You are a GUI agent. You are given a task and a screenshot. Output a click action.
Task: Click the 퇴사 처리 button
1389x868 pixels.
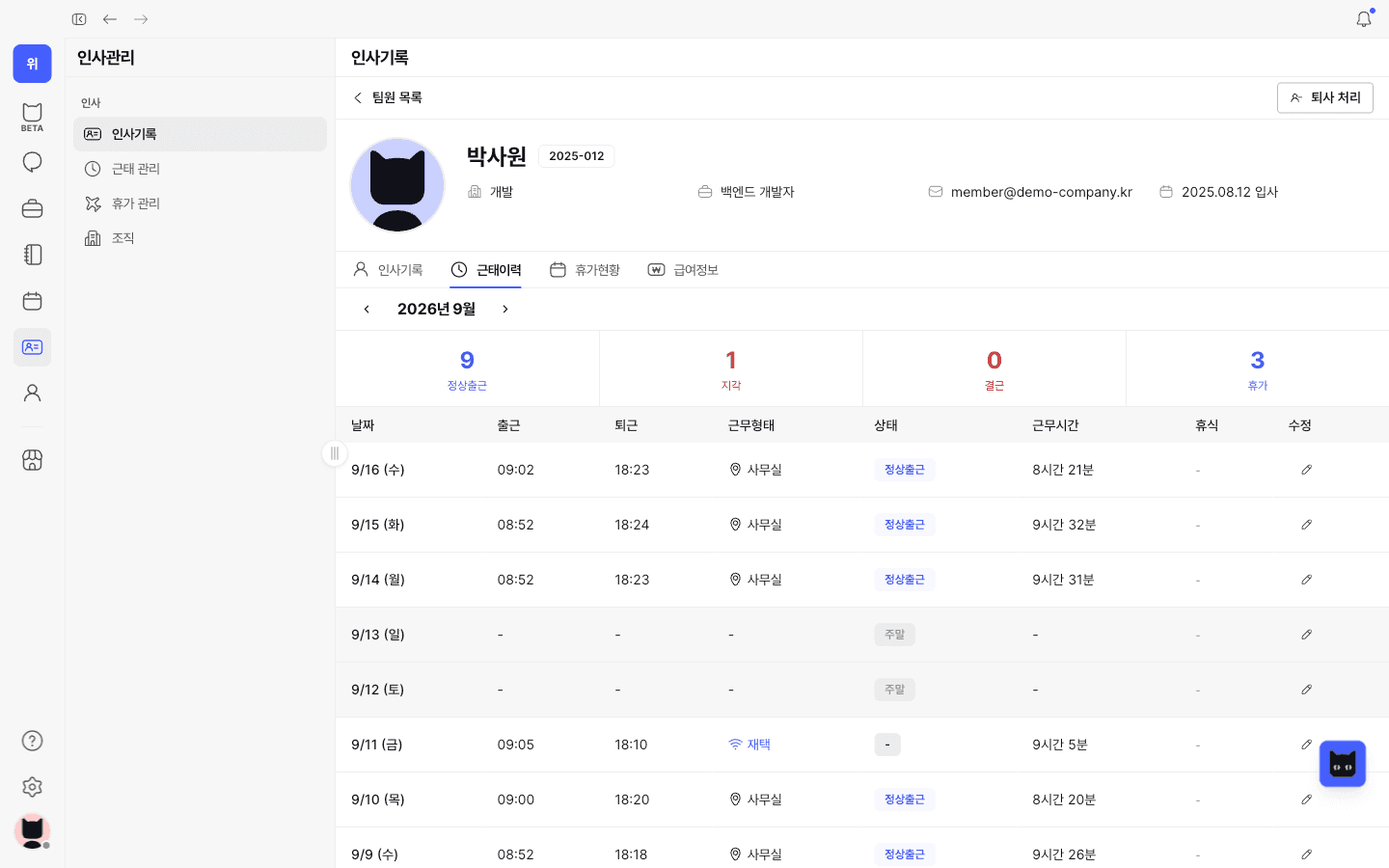pos(1325,97)
